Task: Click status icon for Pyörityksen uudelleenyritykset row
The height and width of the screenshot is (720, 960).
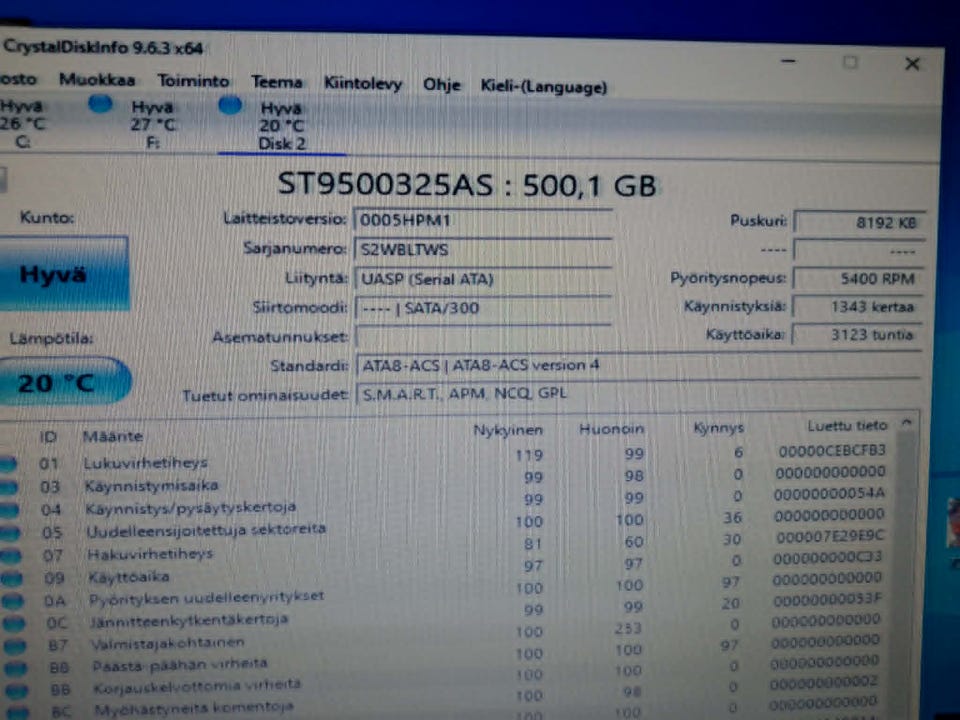Action: [x=13, y=601]
